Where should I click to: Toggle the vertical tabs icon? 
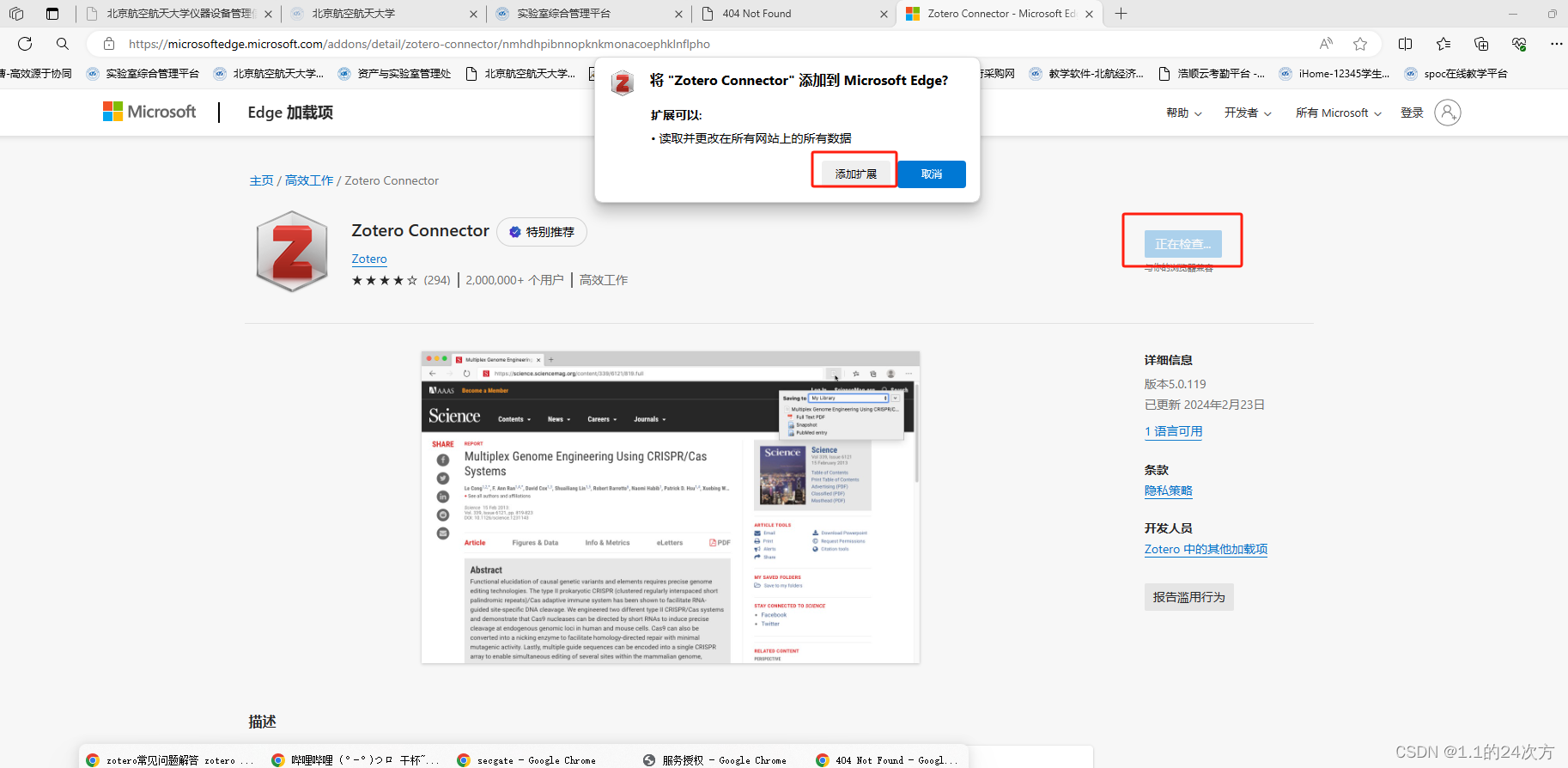(x=52, y=14)
